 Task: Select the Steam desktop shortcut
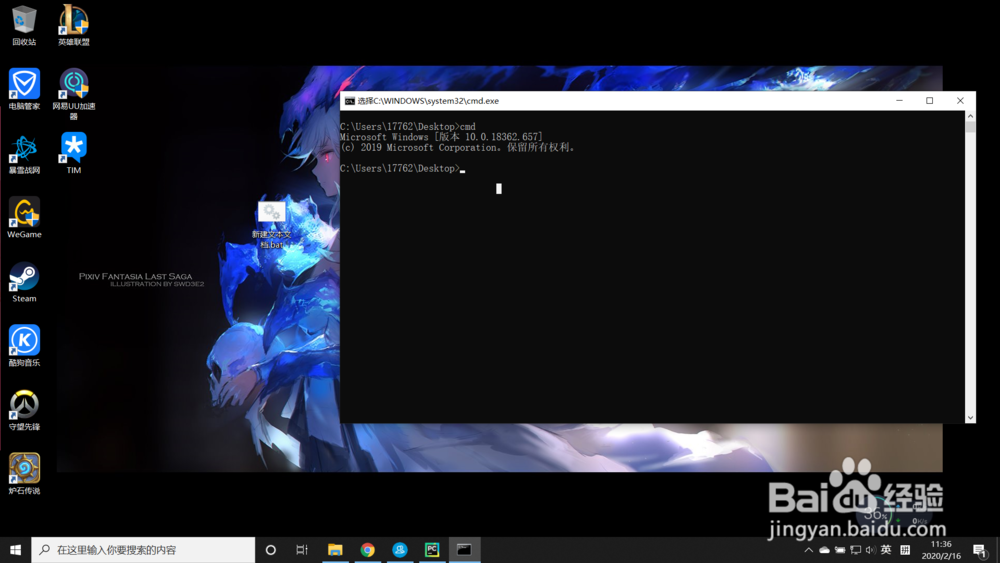[24, 282]
